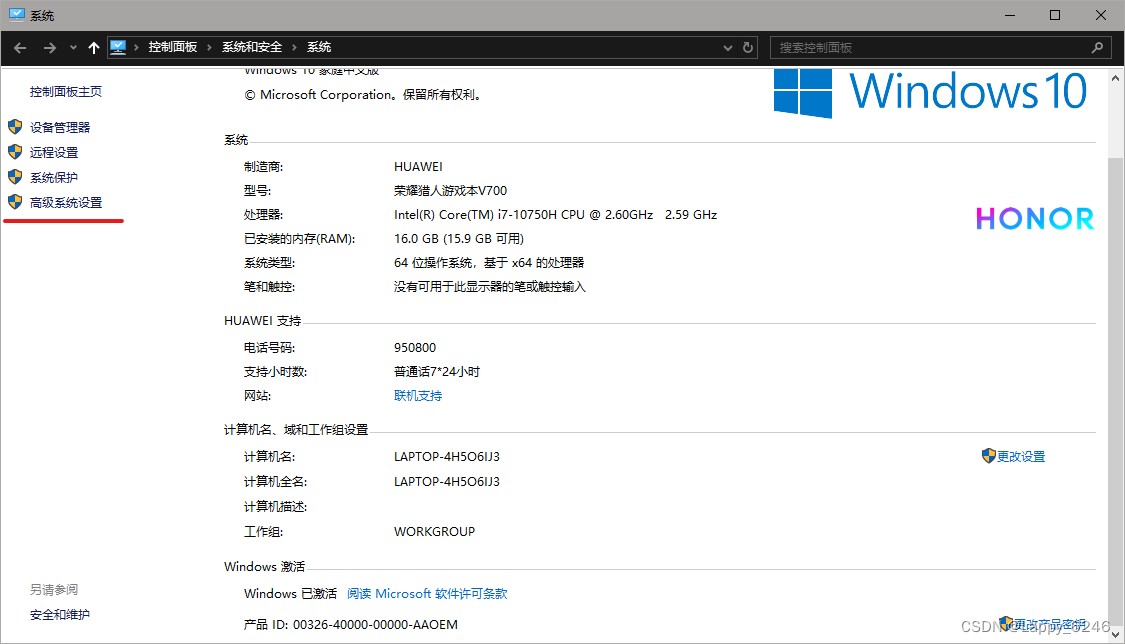The width and height of the screenshot is (1125, 644).
Task: Expand chevron after 系统和安全 in breadcrumb
Action: click(x=294, y=47)
